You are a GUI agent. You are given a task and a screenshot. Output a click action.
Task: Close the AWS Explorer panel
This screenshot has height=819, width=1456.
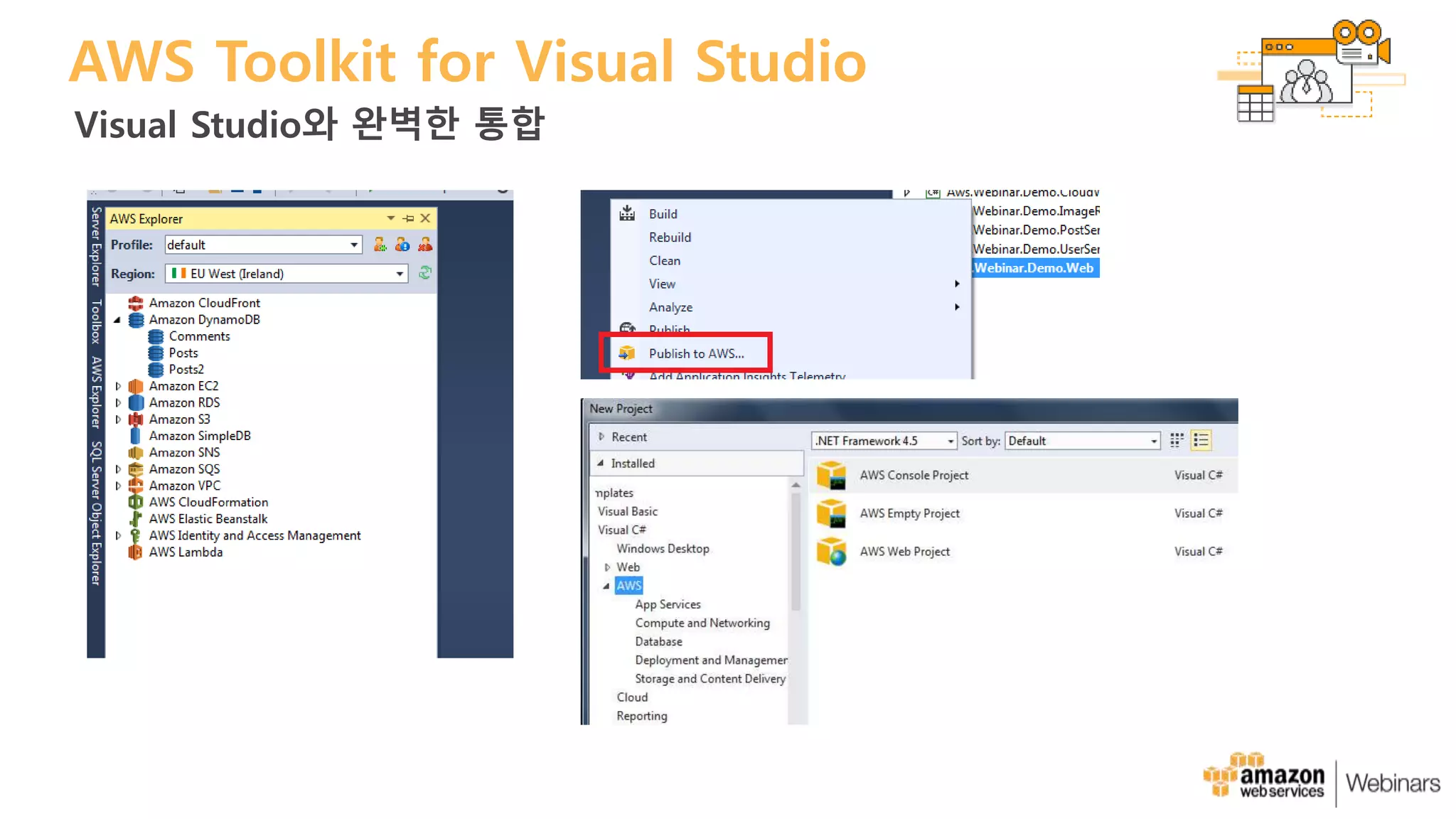click(x=425, y=218)
